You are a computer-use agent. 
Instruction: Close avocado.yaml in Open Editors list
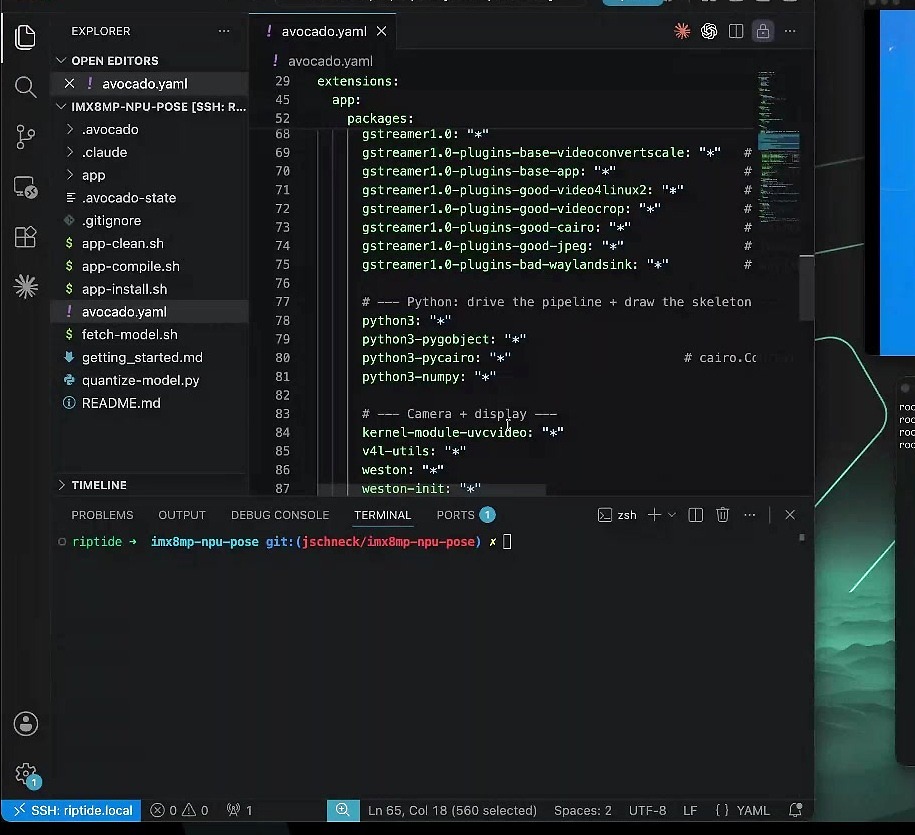[69, 83]
